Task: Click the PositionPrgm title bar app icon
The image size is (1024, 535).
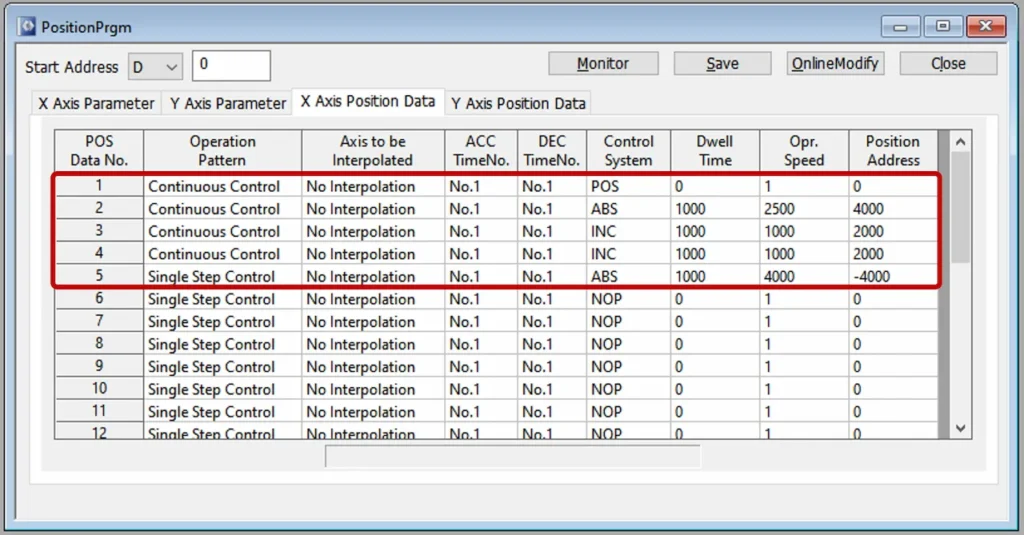Action: pyautogui.click(x=27, y=27)
